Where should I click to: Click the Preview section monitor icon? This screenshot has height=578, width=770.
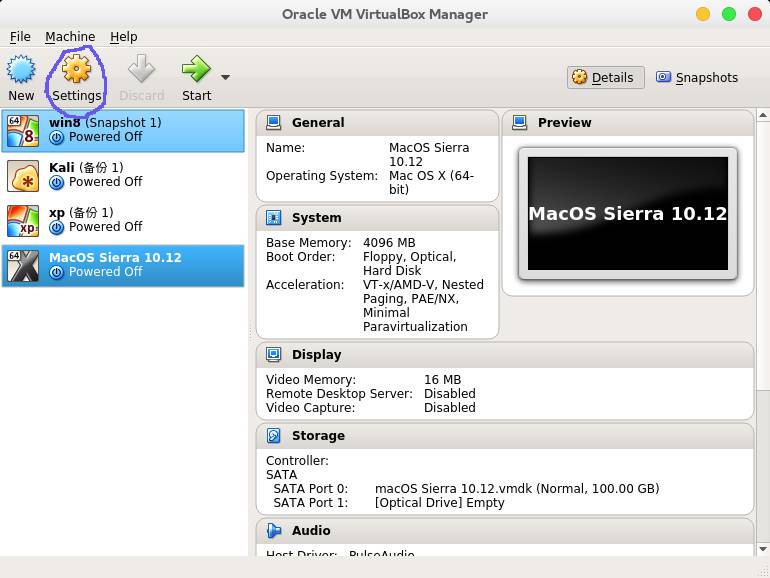pyautogui.click(x=520, y=122)
